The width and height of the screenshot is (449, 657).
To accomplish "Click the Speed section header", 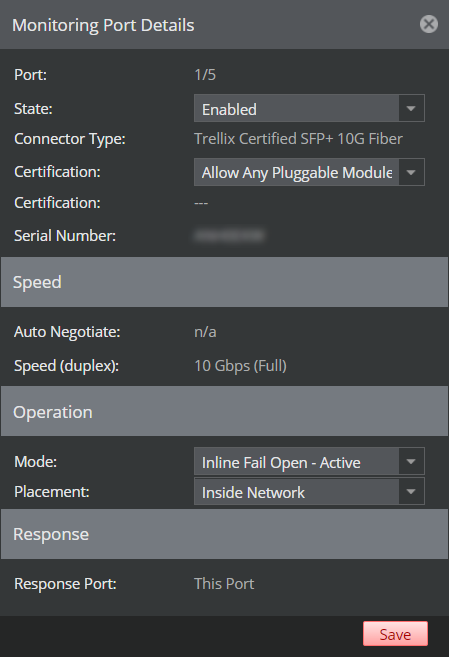I will click(224, 282).
